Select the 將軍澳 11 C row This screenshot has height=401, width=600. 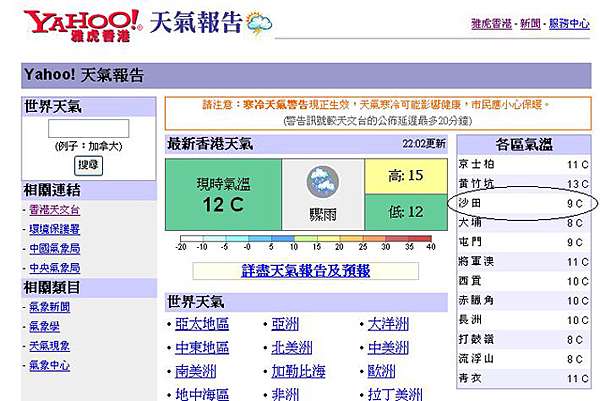point(523,262)
